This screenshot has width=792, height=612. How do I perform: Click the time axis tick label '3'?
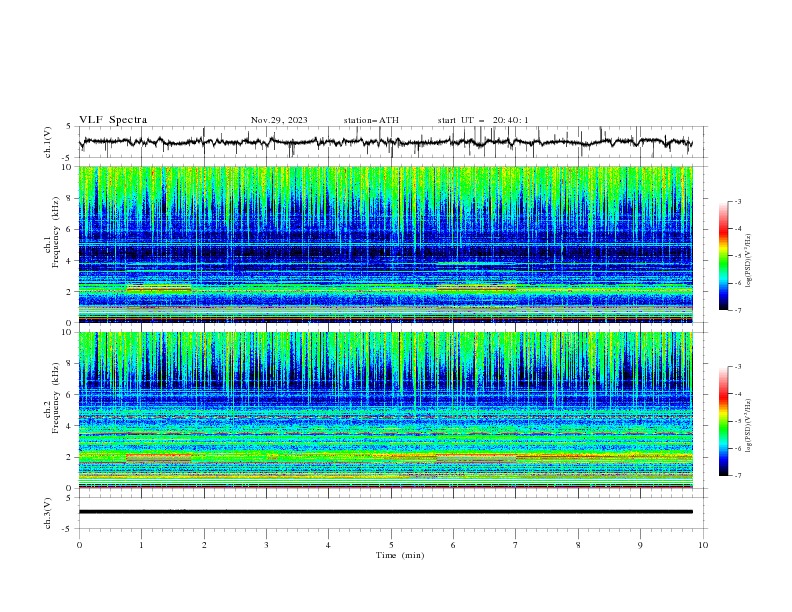[266, 545]
